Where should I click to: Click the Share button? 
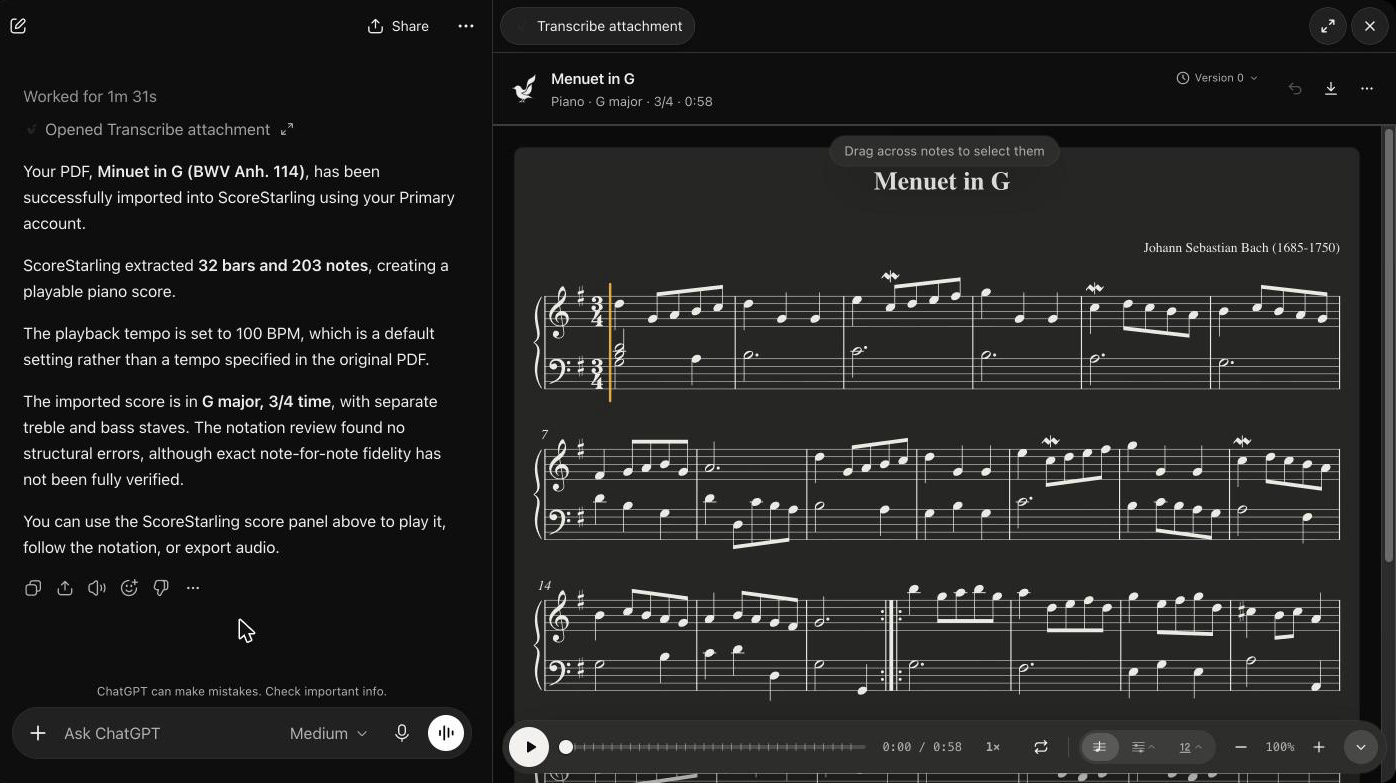[x=398, y=26]
